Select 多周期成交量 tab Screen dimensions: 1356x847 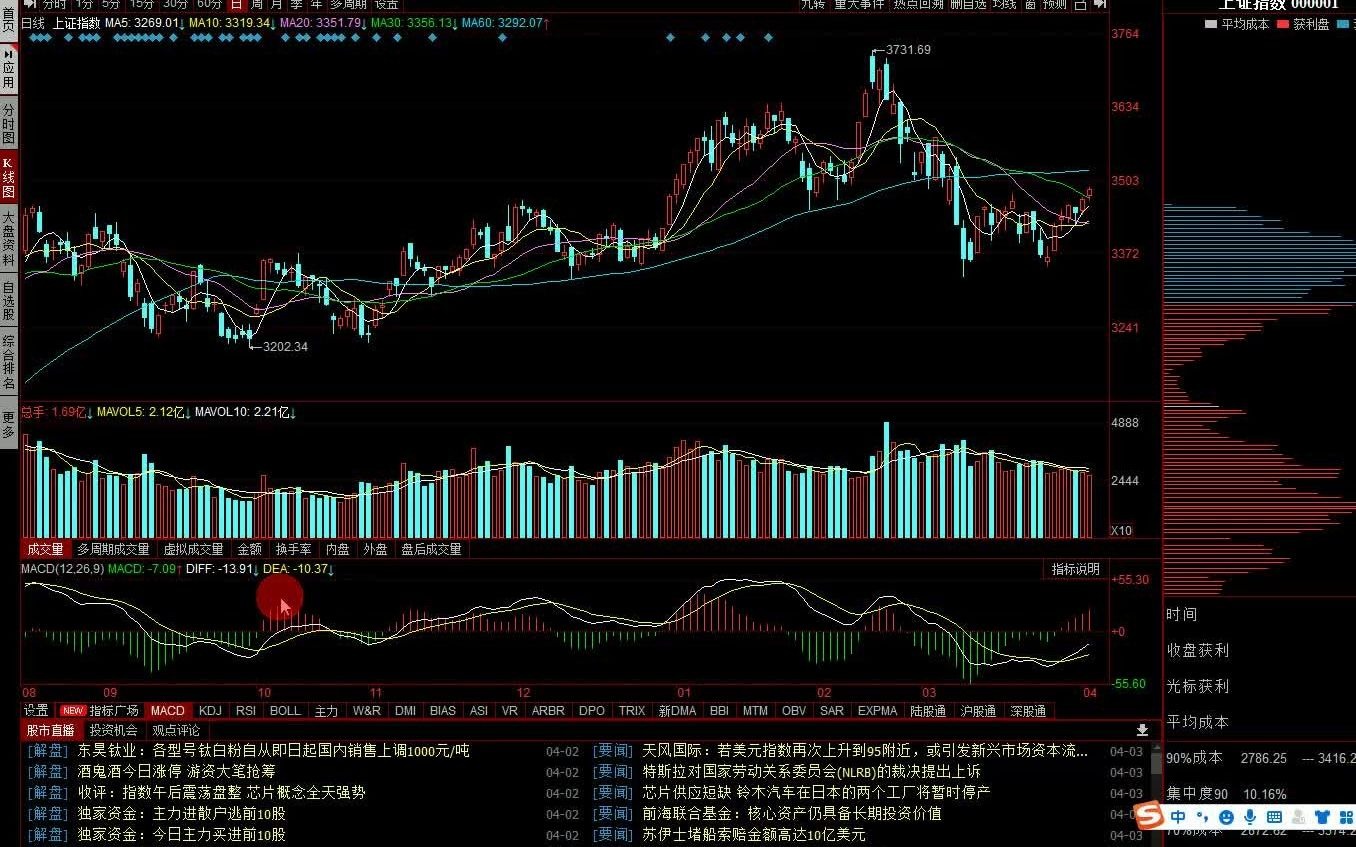coord(113,549)
